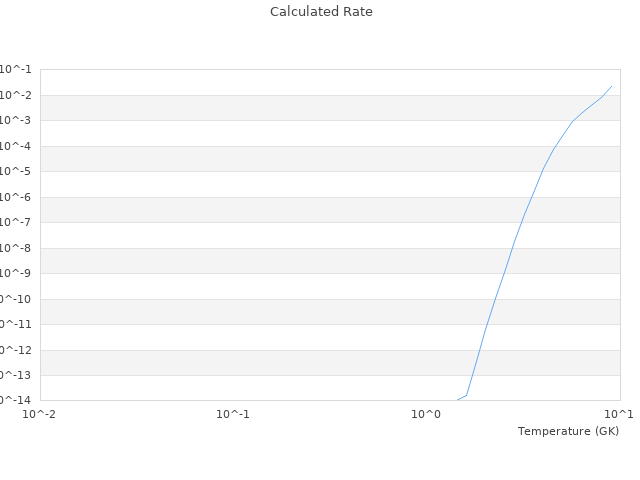Screen dimensions: 640x480
Task: Click the bottom starting point of the blue curve
Action: click(x=458, y=400)
